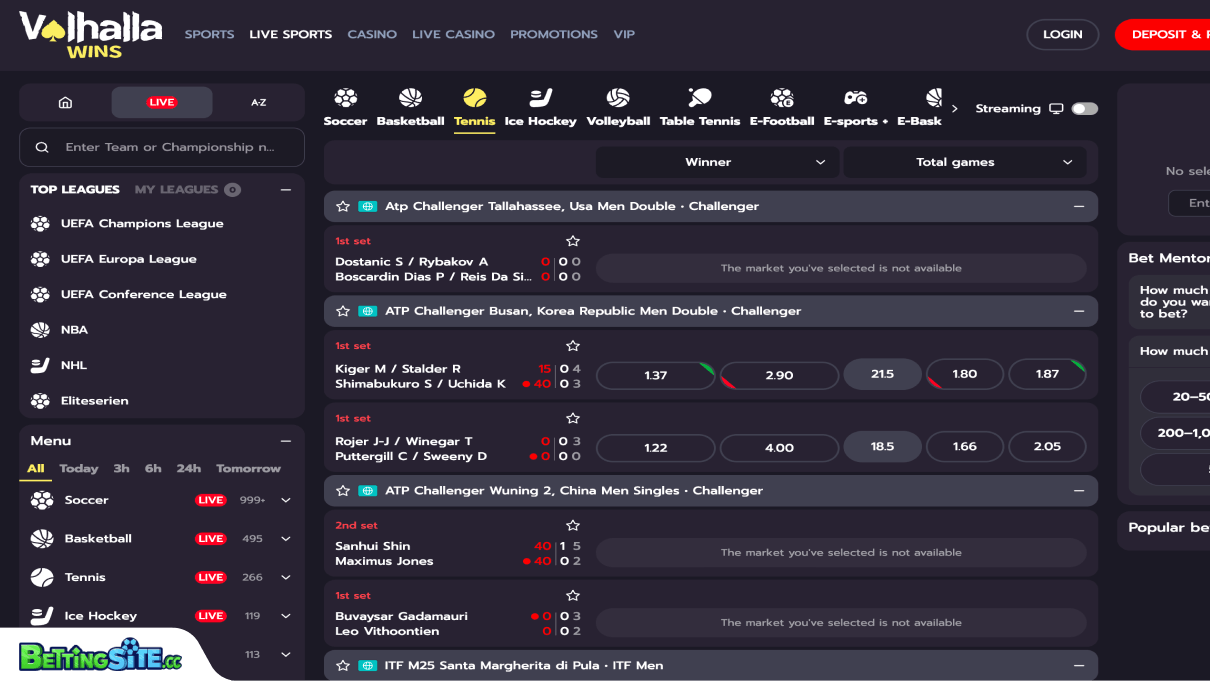Image resolution: width=1210 pixels, height=681 pixels.
Task: Click the LOGIN button
Action: [1062, 34]
